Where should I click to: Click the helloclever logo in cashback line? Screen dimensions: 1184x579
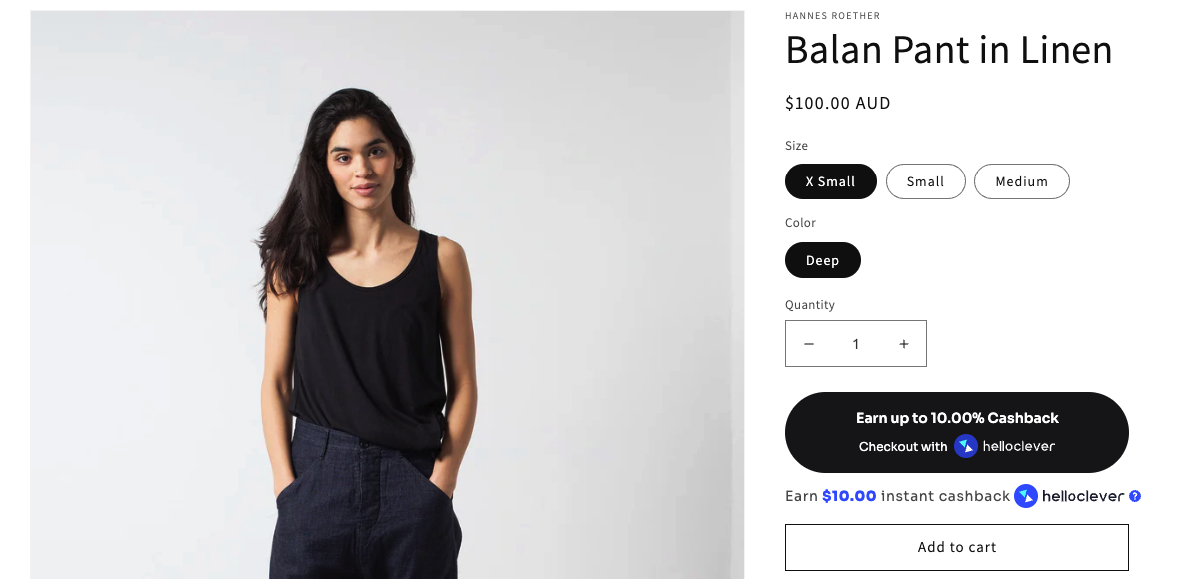click(1025, 496)
